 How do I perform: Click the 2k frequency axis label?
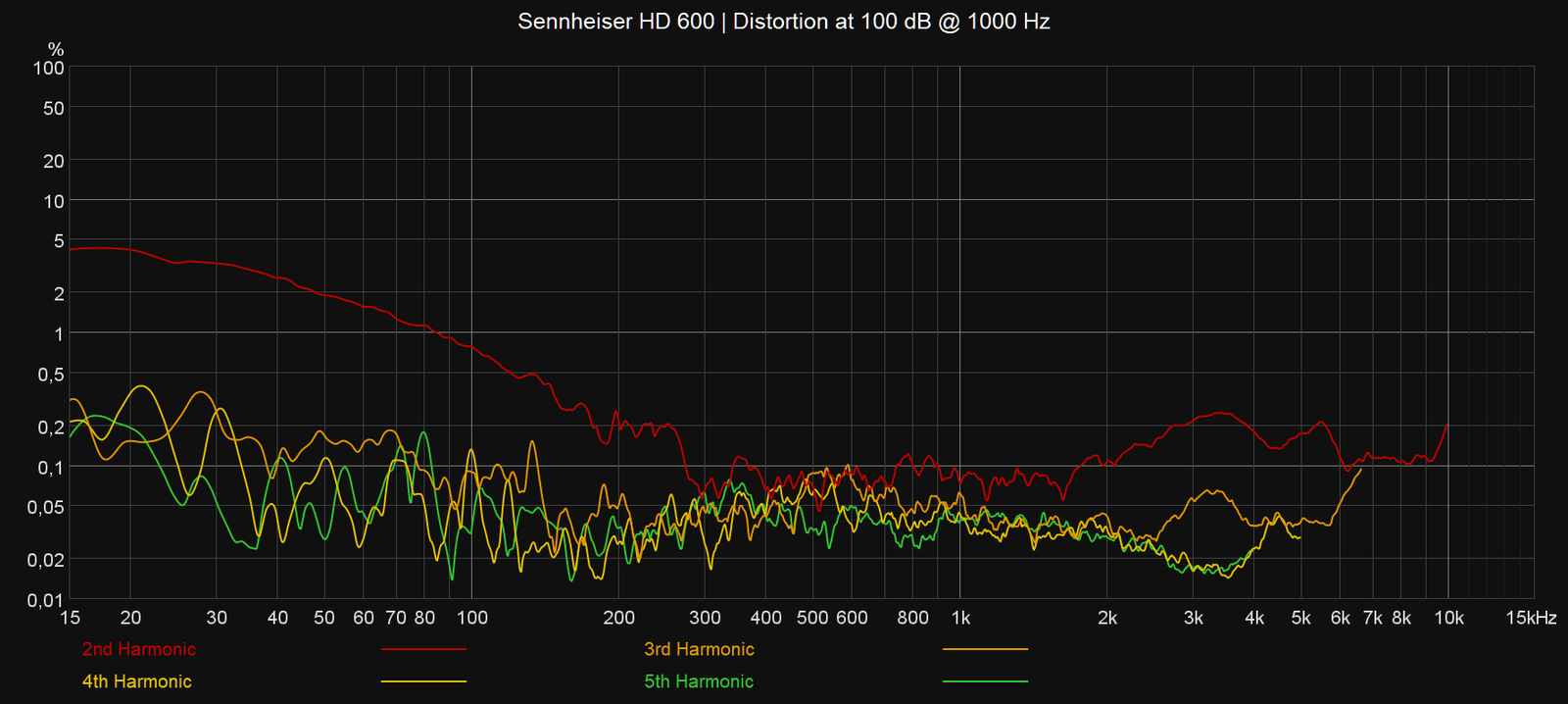[1107, 618]
